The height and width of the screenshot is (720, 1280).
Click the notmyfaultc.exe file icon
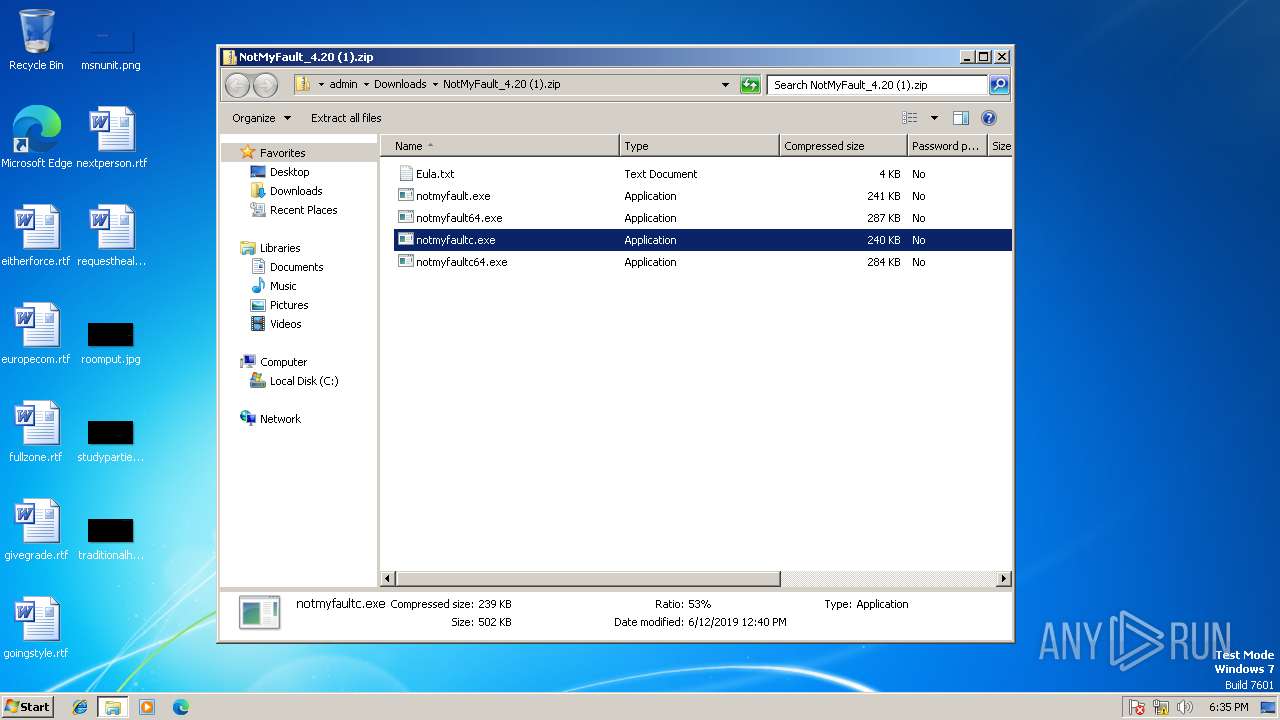pos(406,240)
